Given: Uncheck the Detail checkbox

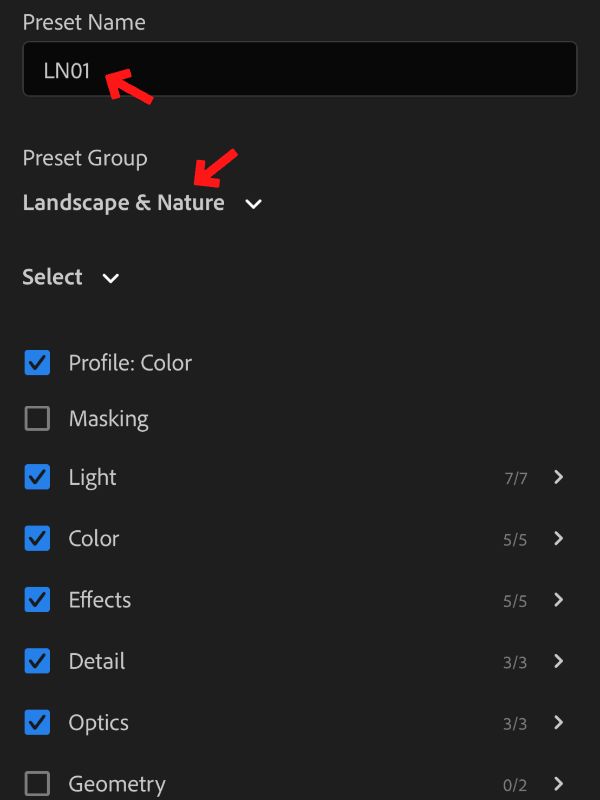Looking at the screenshot, I should (37, 661).
